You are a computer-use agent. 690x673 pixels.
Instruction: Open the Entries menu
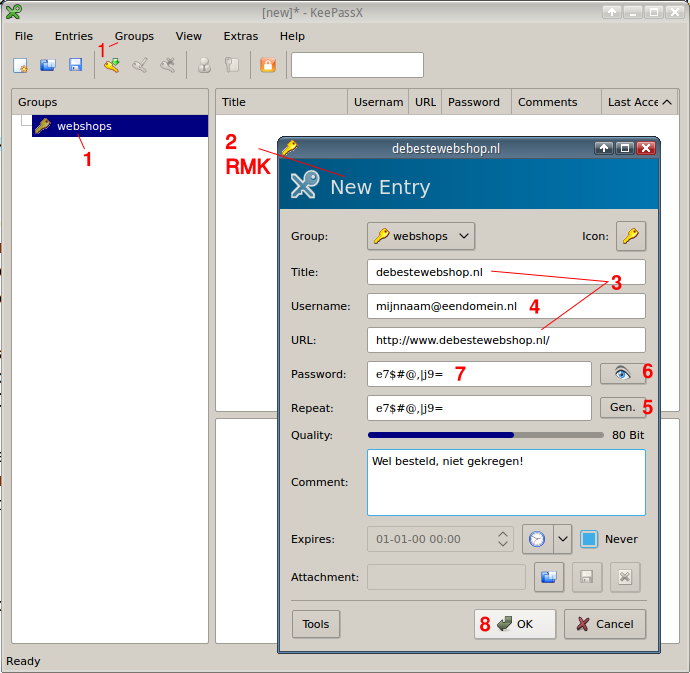74,36
